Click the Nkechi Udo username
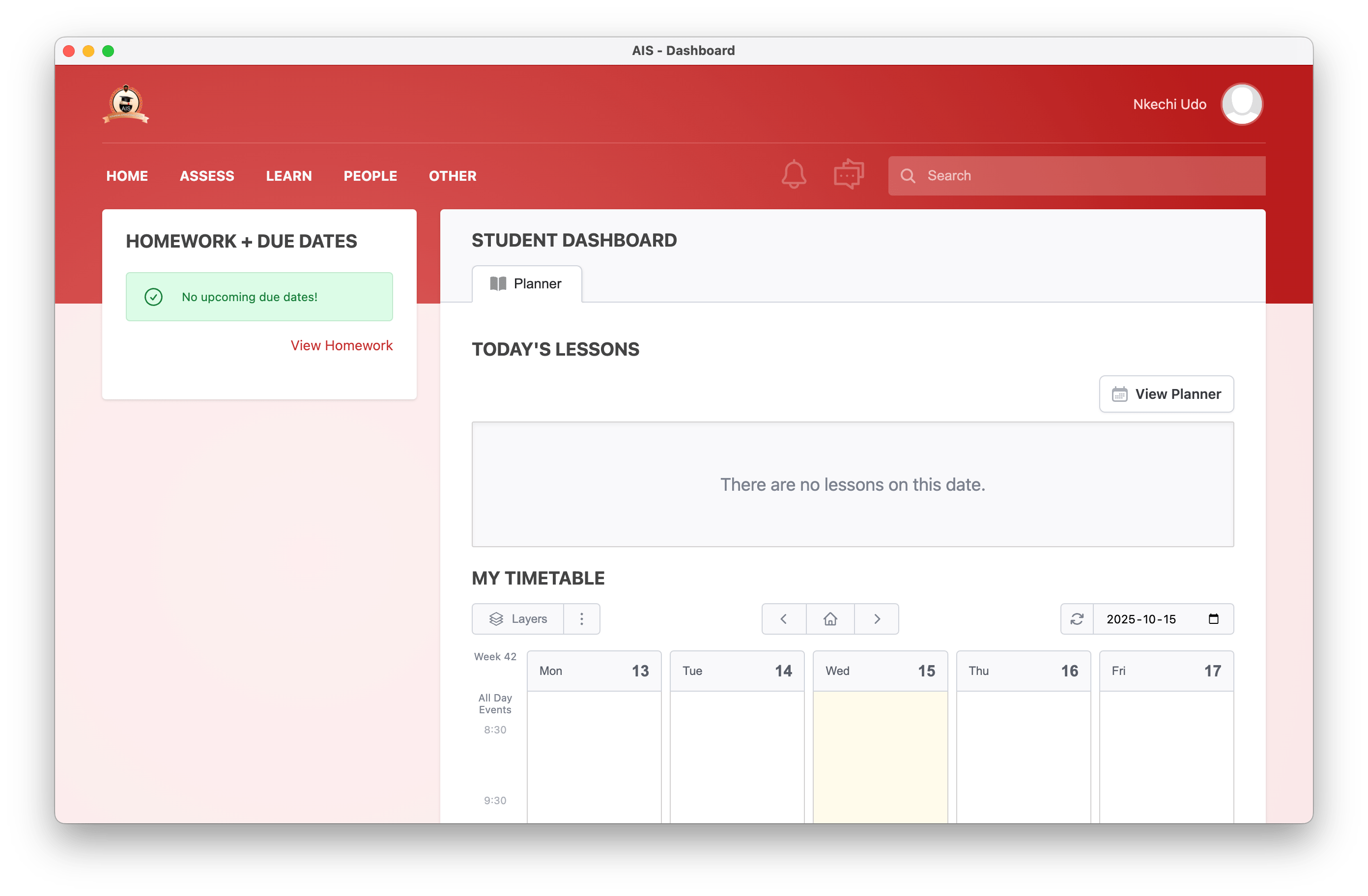Image resolution: width=1368 pixels, height=896 pixels. click(1169, 104)
